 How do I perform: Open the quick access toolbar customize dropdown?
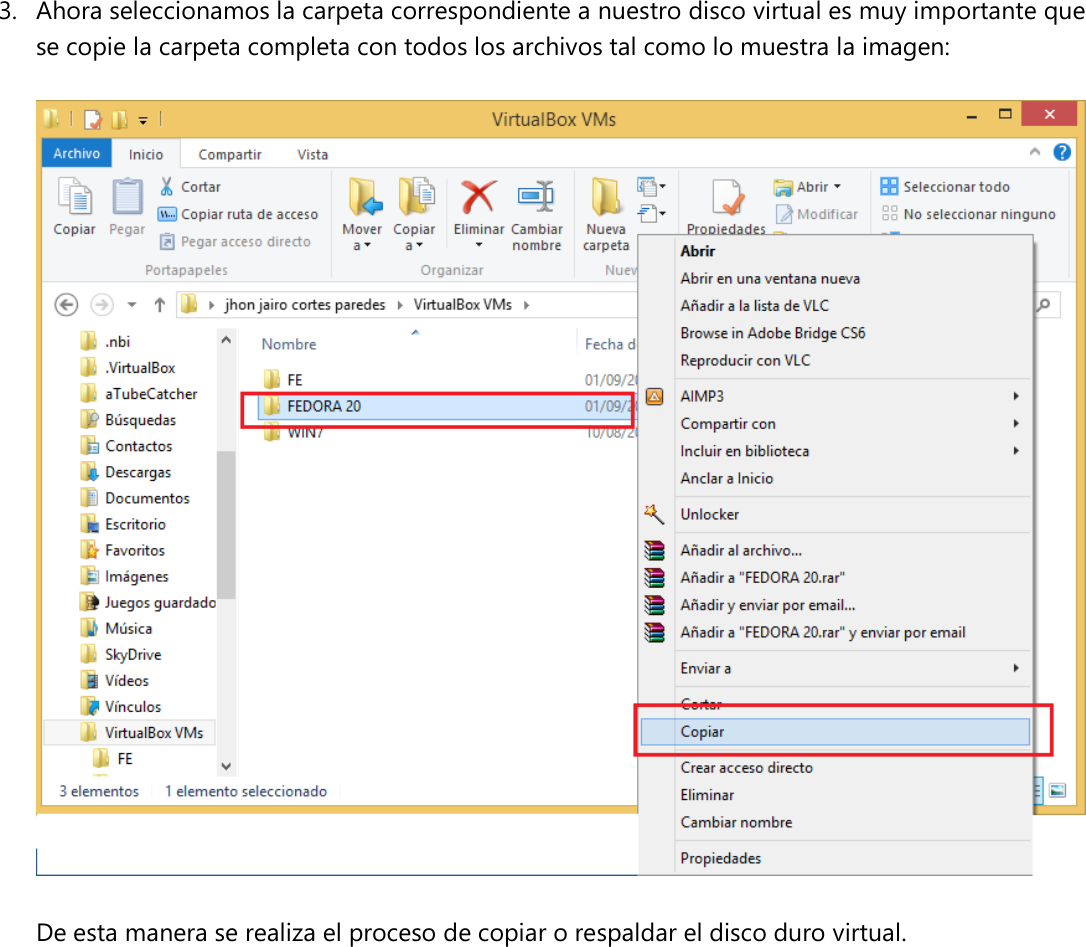click(143, 120)
